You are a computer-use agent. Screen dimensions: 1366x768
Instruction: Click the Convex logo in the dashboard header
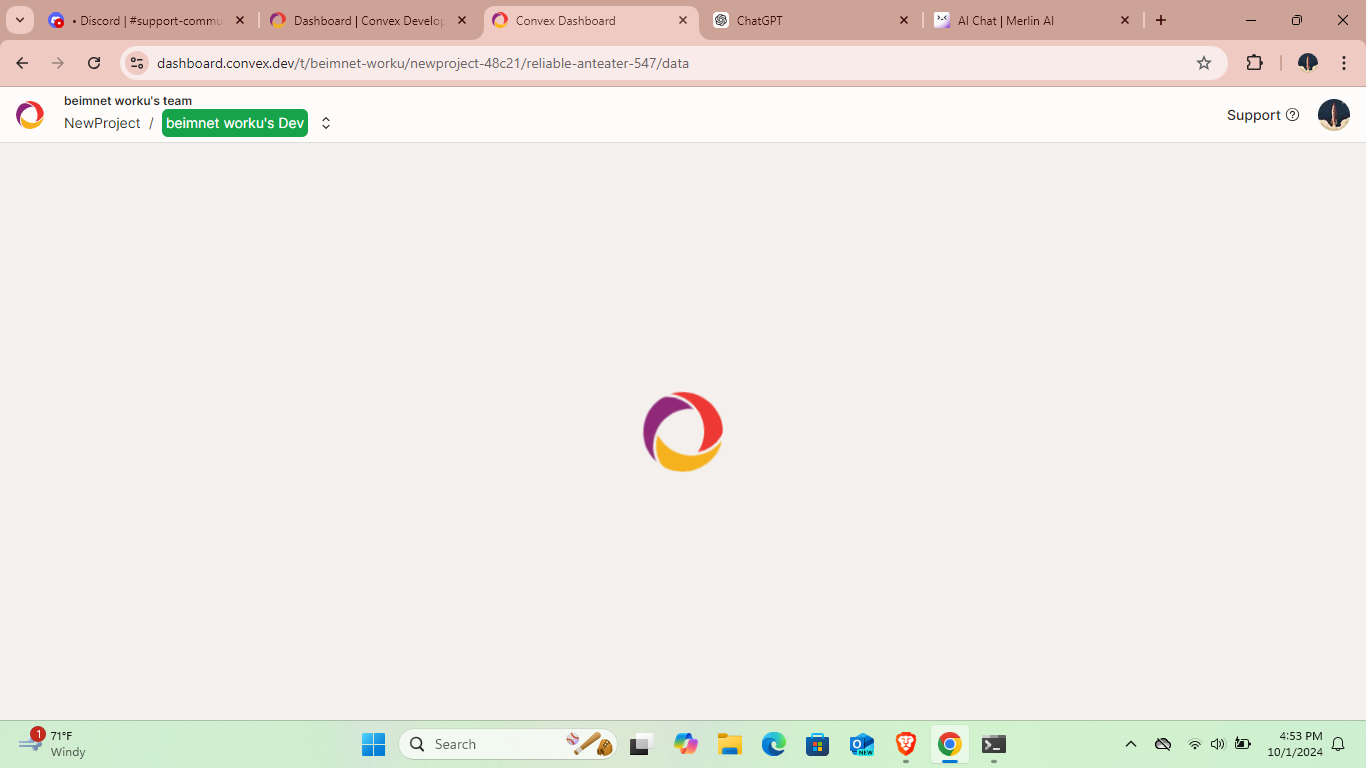coord(30,115)
